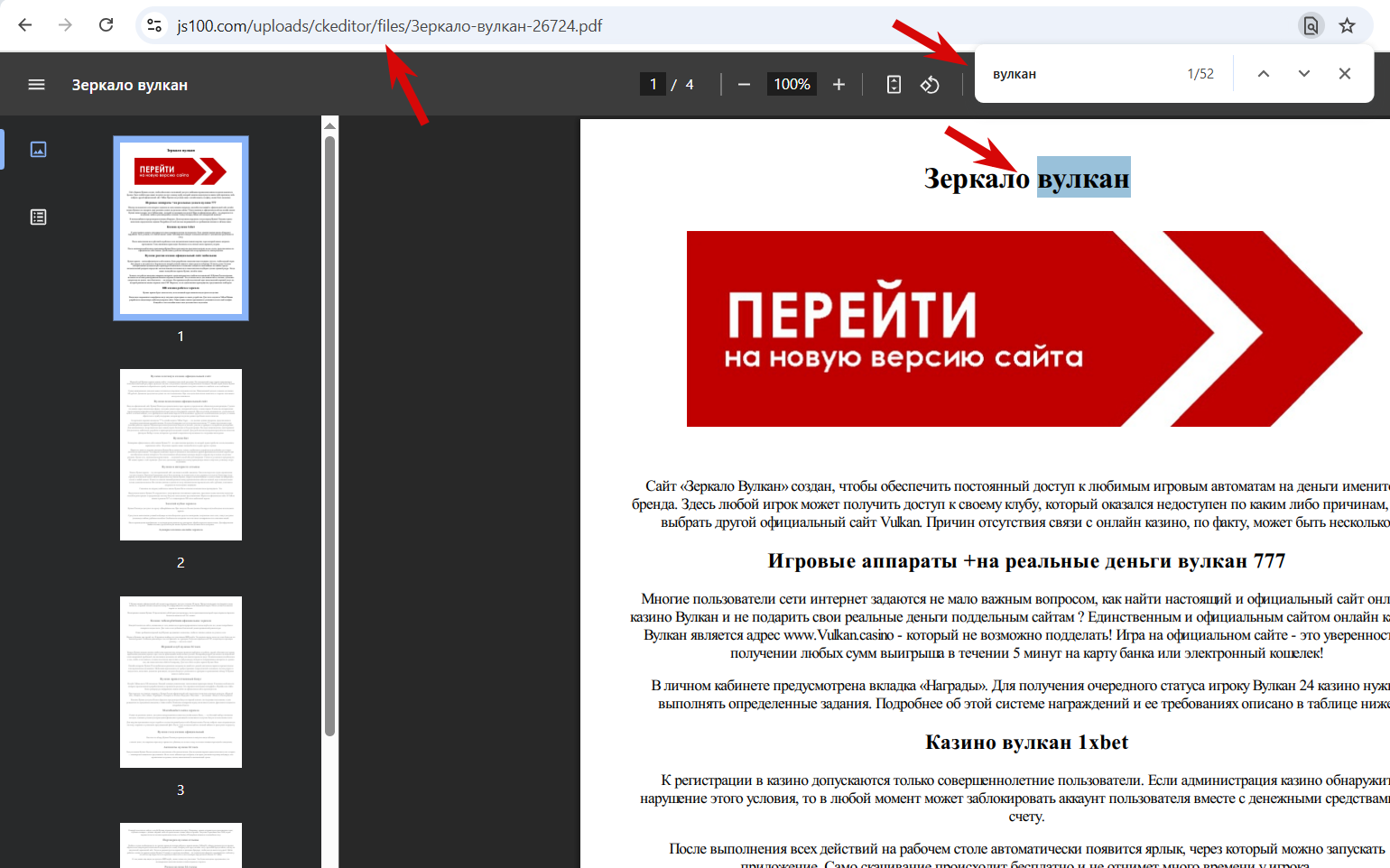Click the red 'ПЕРЕЙТИ' banner
This screenshot has width=1390, height=868.
[x=1024, y=328]
